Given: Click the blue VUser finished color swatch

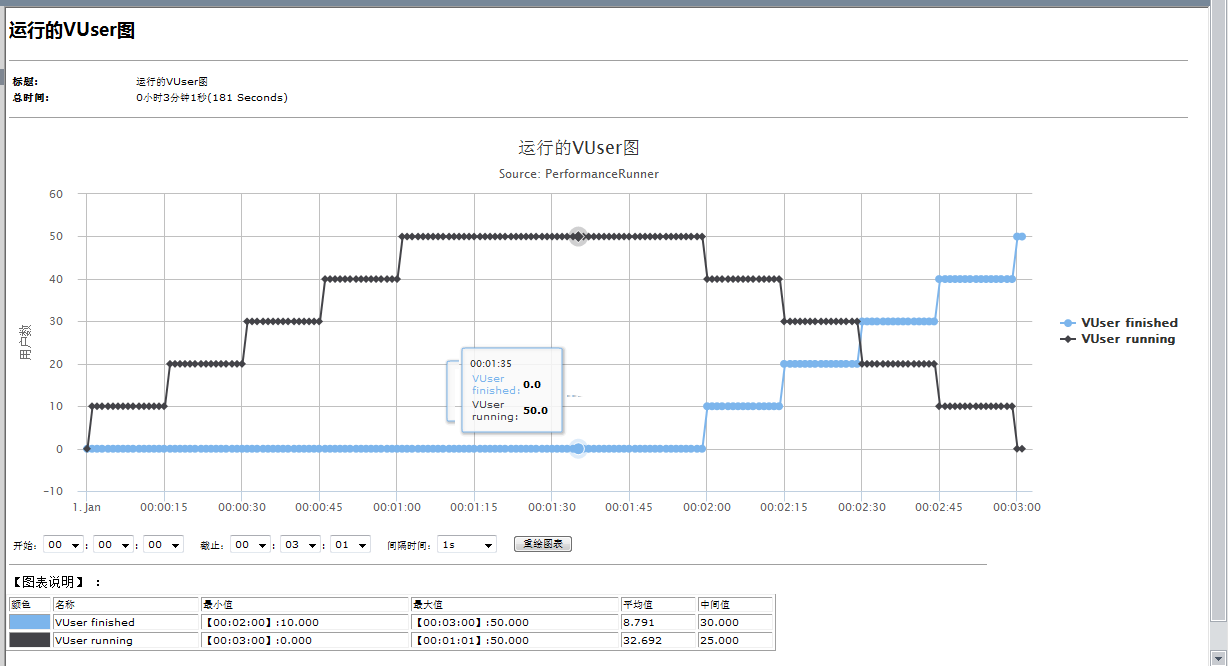Looking at the screenshot, I should (x=30, y=622).
